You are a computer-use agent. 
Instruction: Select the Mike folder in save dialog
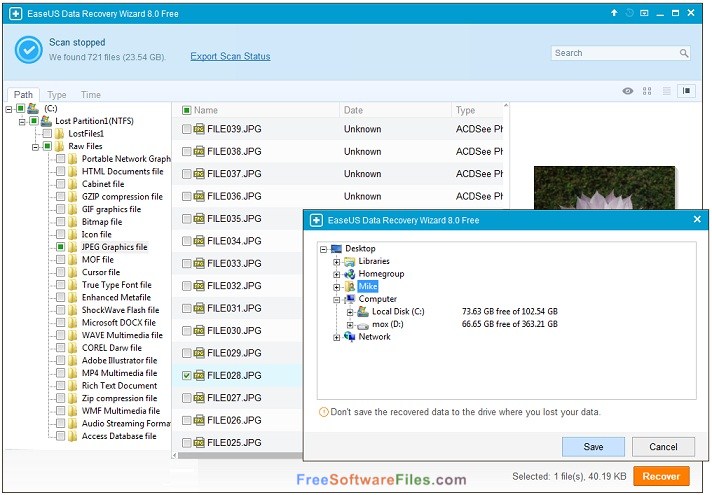tap(368, 286)
